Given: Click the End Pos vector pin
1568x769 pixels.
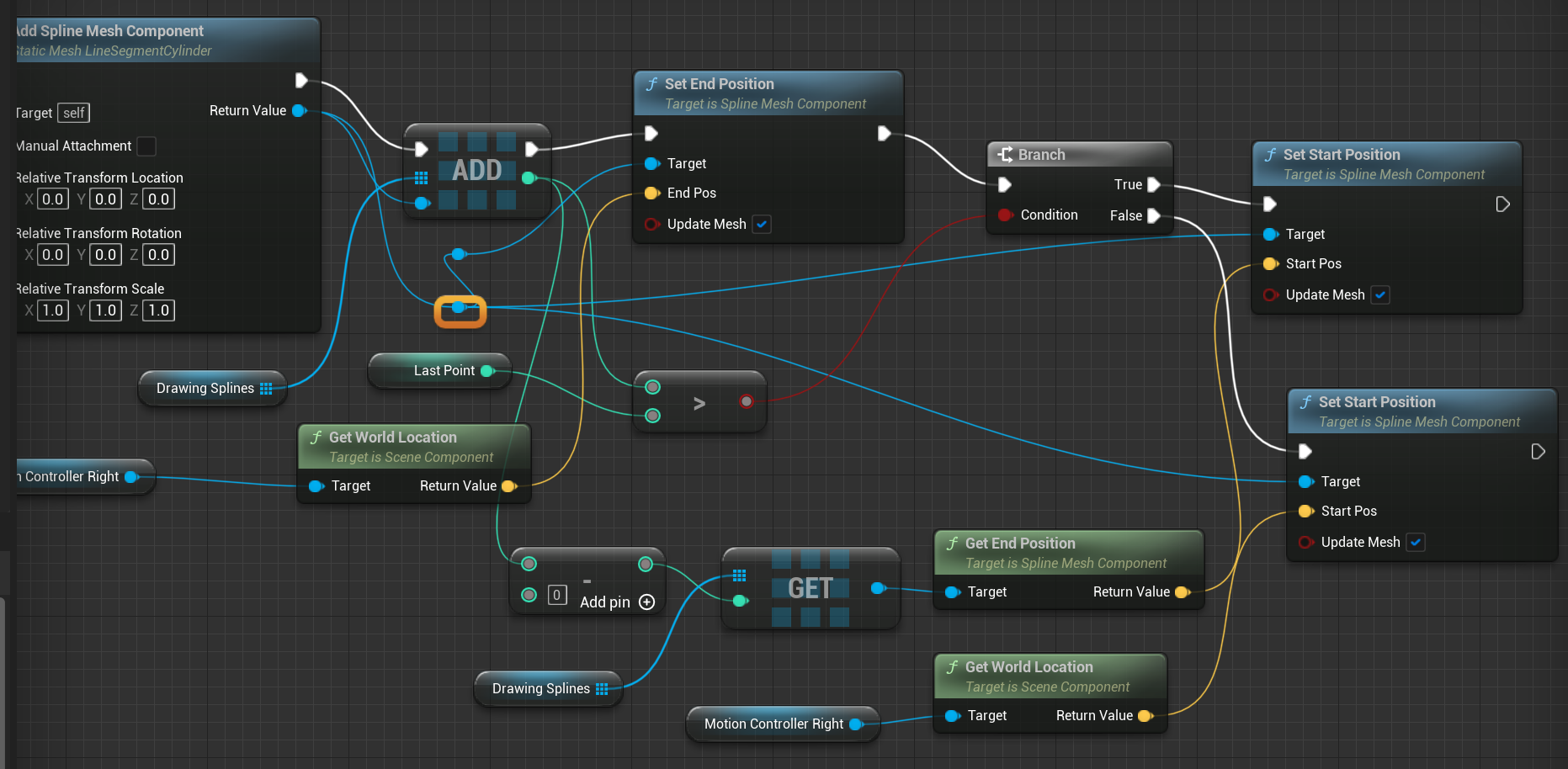Looking at the screenshot, I should [x=651, y=193].
